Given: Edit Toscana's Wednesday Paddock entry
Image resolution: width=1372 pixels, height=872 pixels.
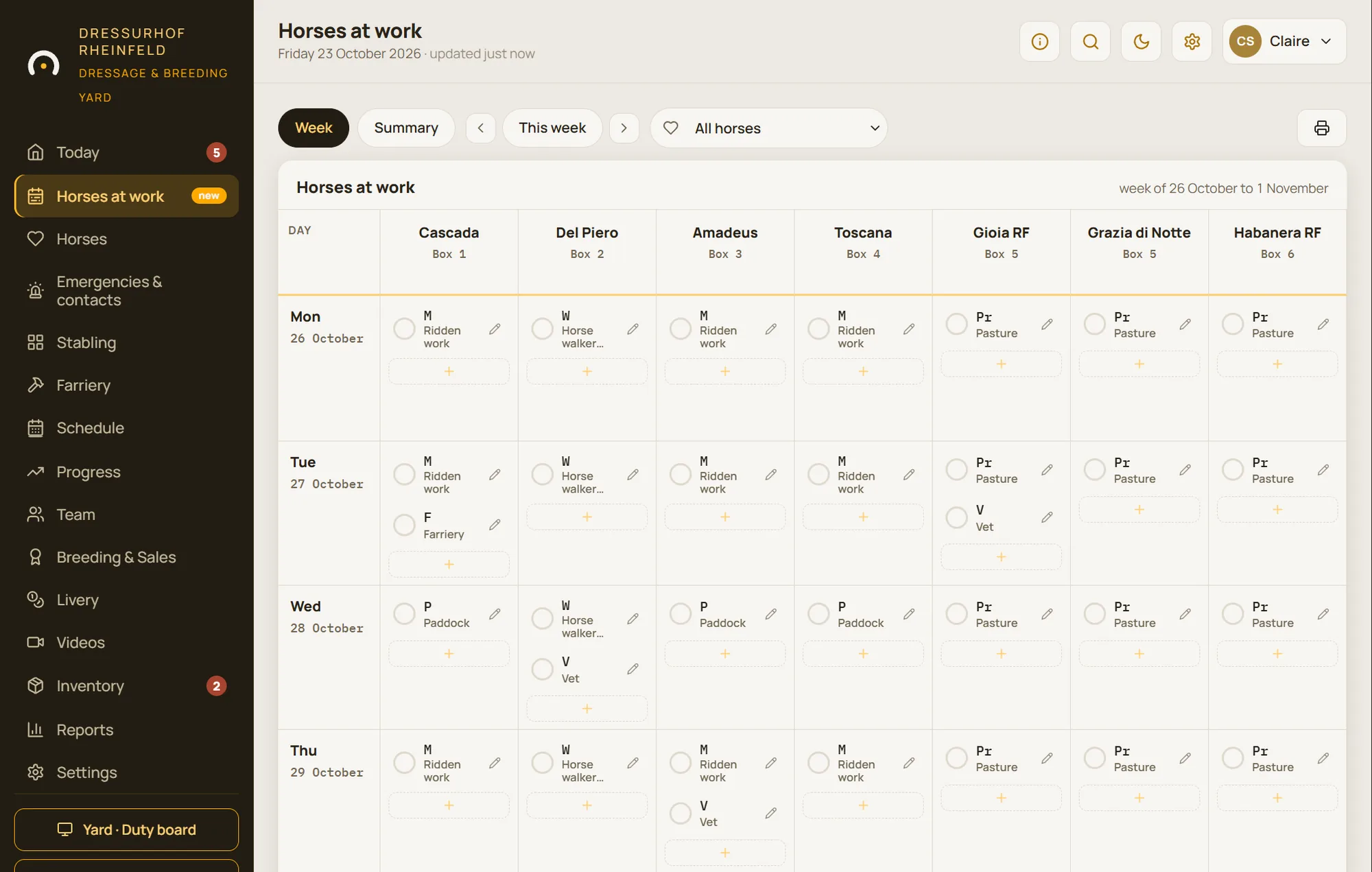Looking at the screenshot, I should click(909, 614).
